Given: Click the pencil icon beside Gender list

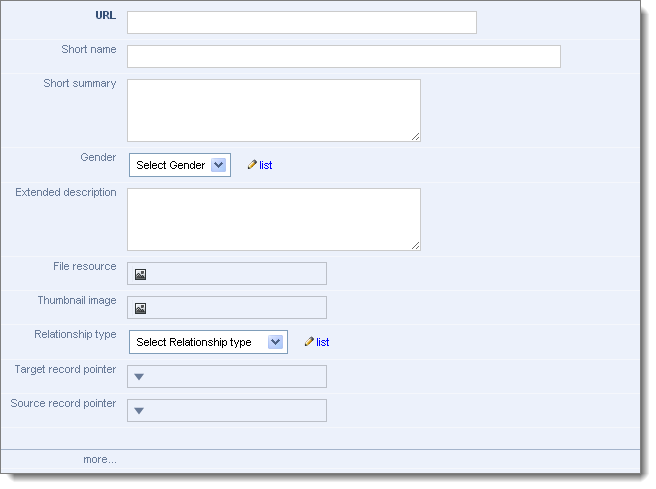Looking at the screenshot, I should [x=252, y=164].
